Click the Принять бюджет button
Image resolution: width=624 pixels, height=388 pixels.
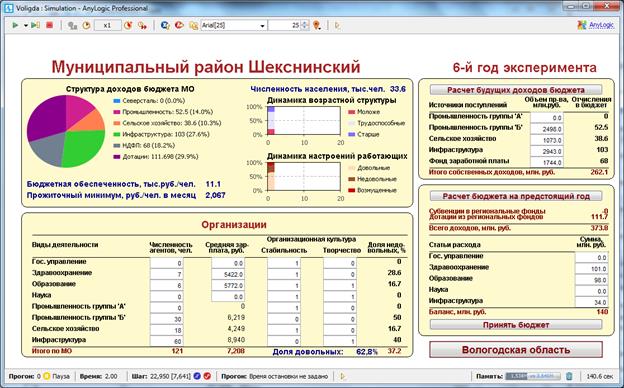516,325
